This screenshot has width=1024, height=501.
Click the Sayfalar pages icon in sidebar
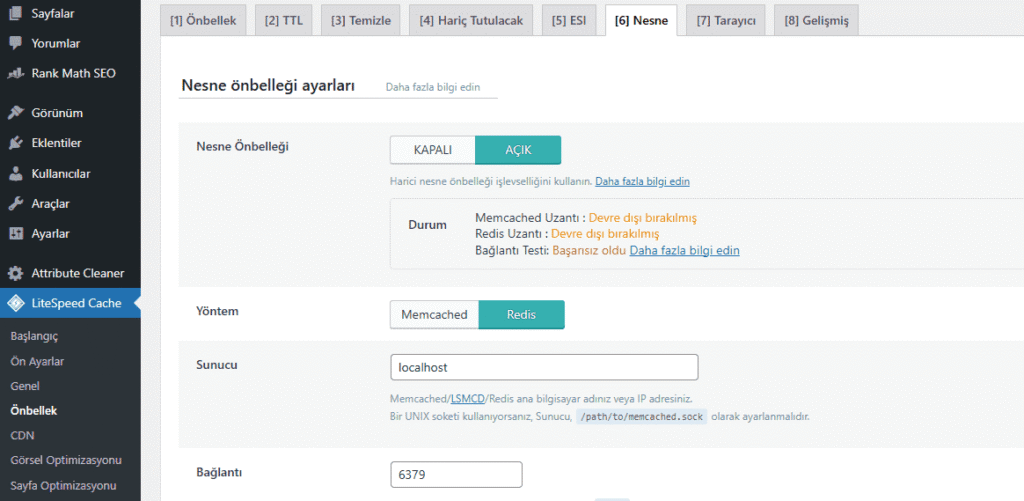[15, 14]
